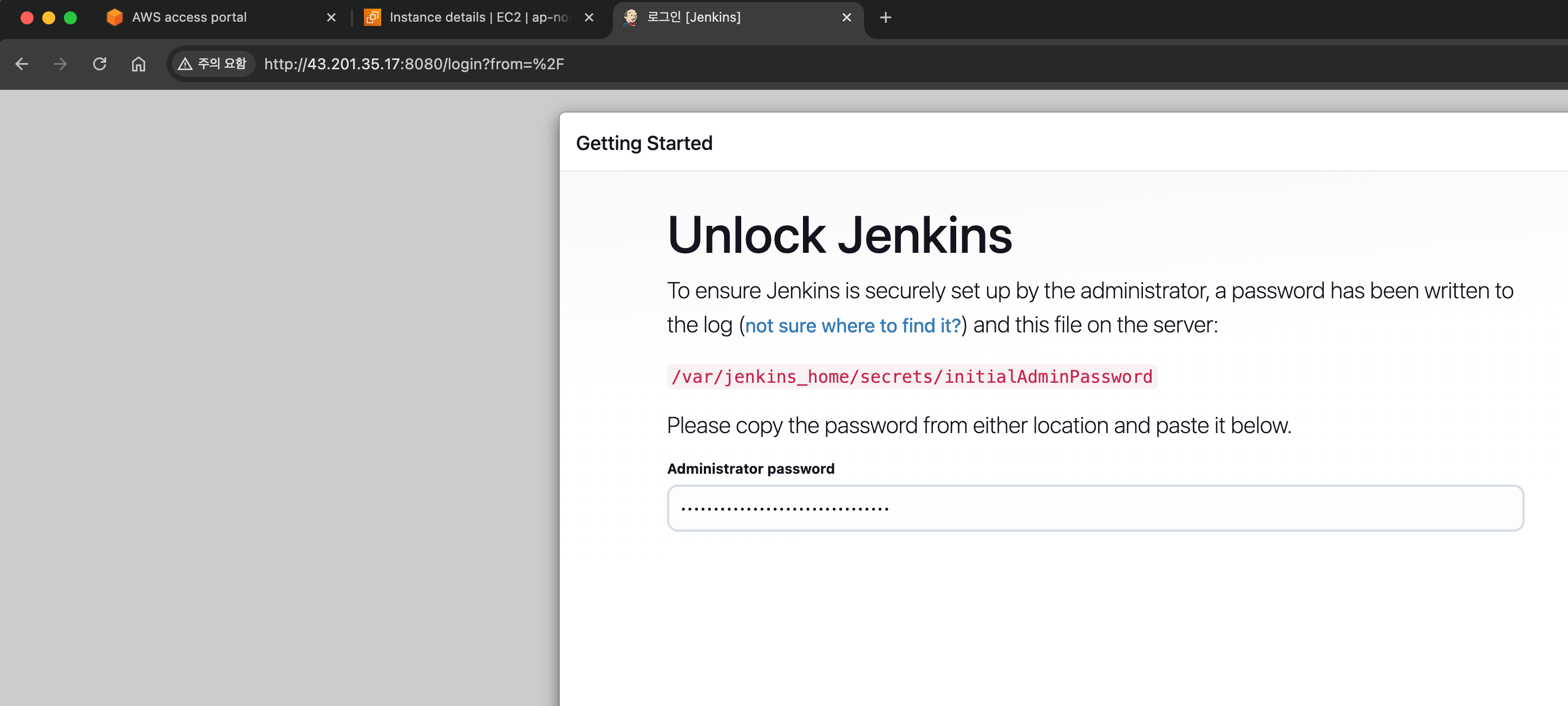Reload the Jenkins login page
The image size is (1568, 706).
pos(100,64)
